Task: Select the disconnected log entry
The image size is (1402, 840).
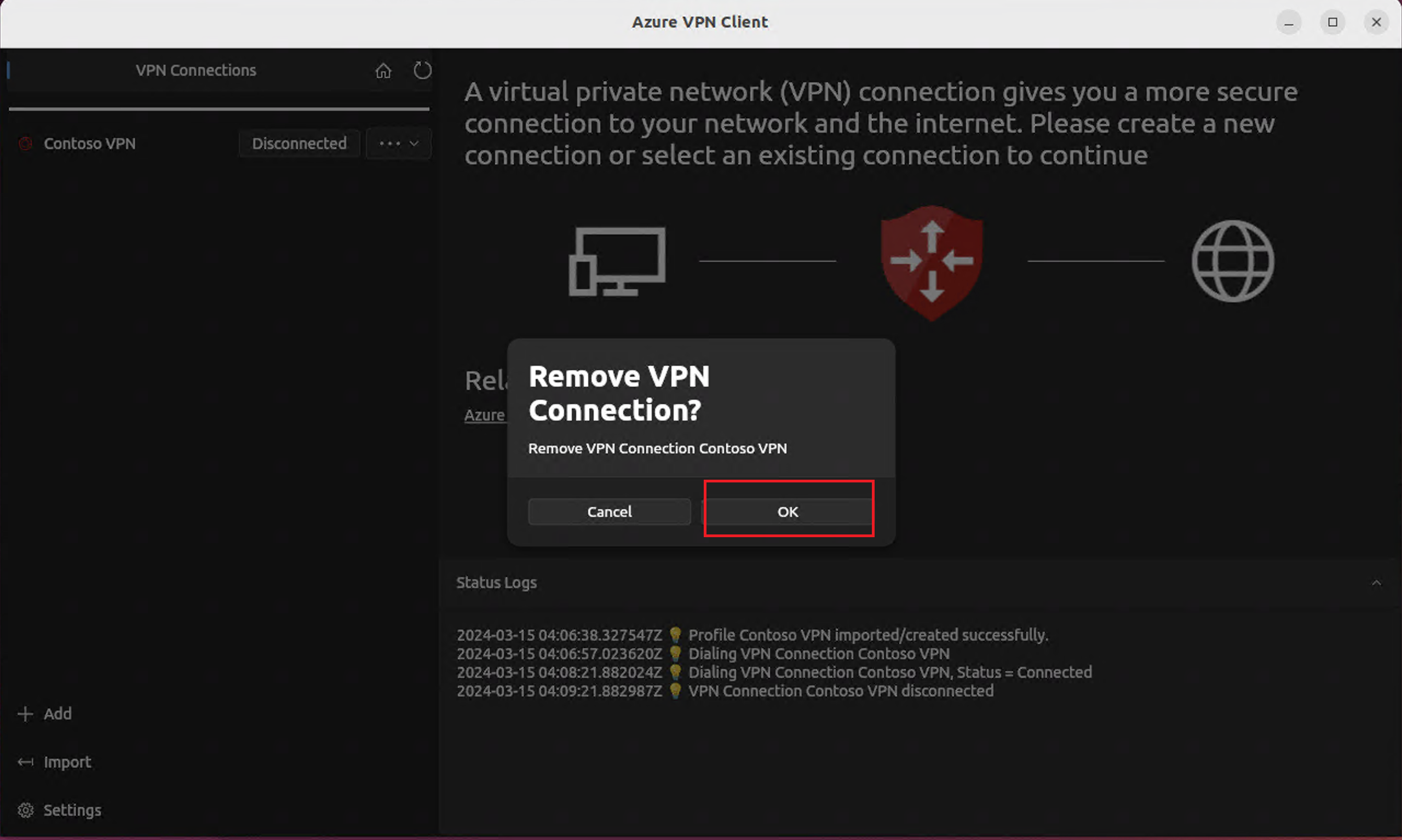Action: pyautogui.click(x=725, y=691)
